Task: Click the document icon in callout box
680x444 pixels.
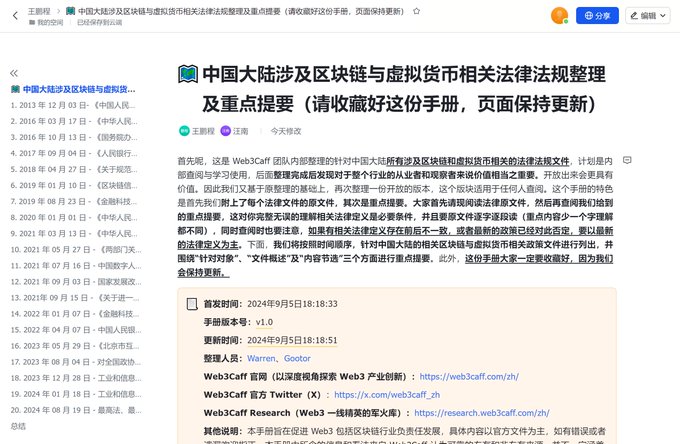Action: (x=192, y=304)
